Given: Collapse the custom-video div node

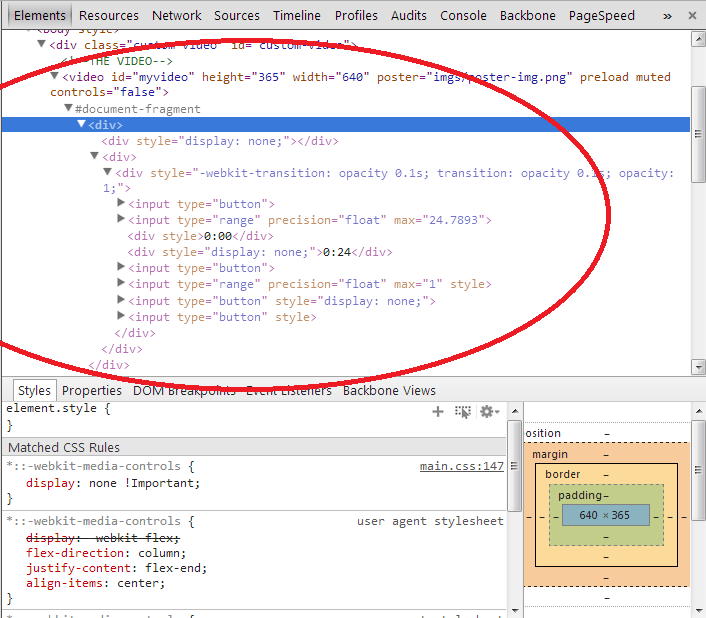Looking at the screenshot, I should coord(41,44).
